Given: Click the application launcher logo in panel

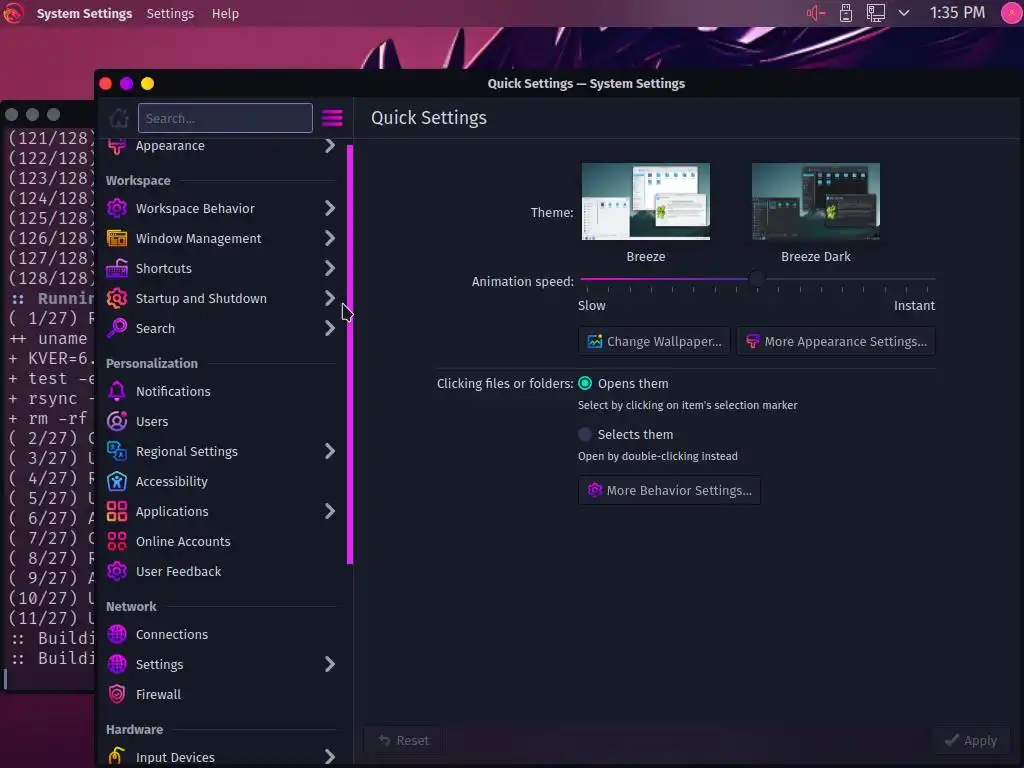Looking at the screenshot, I should coord(12,13).
